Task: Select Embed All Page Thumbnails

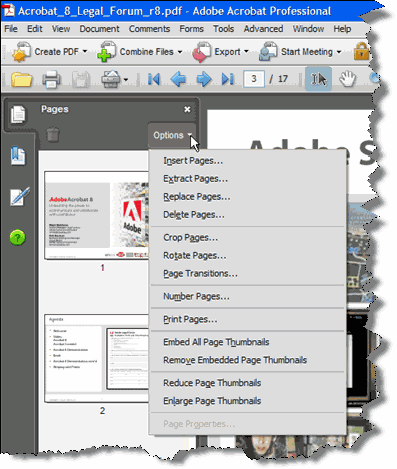Action: tap(247, 342)
